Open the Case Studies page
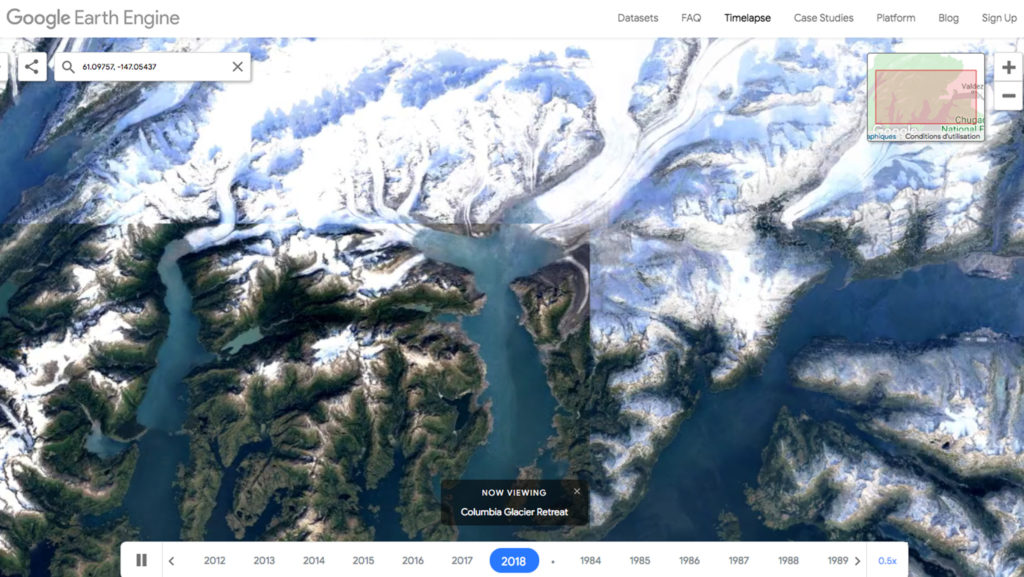Image resolution: width=1024 pixels, height=577 pixels. tap(824, 18)
